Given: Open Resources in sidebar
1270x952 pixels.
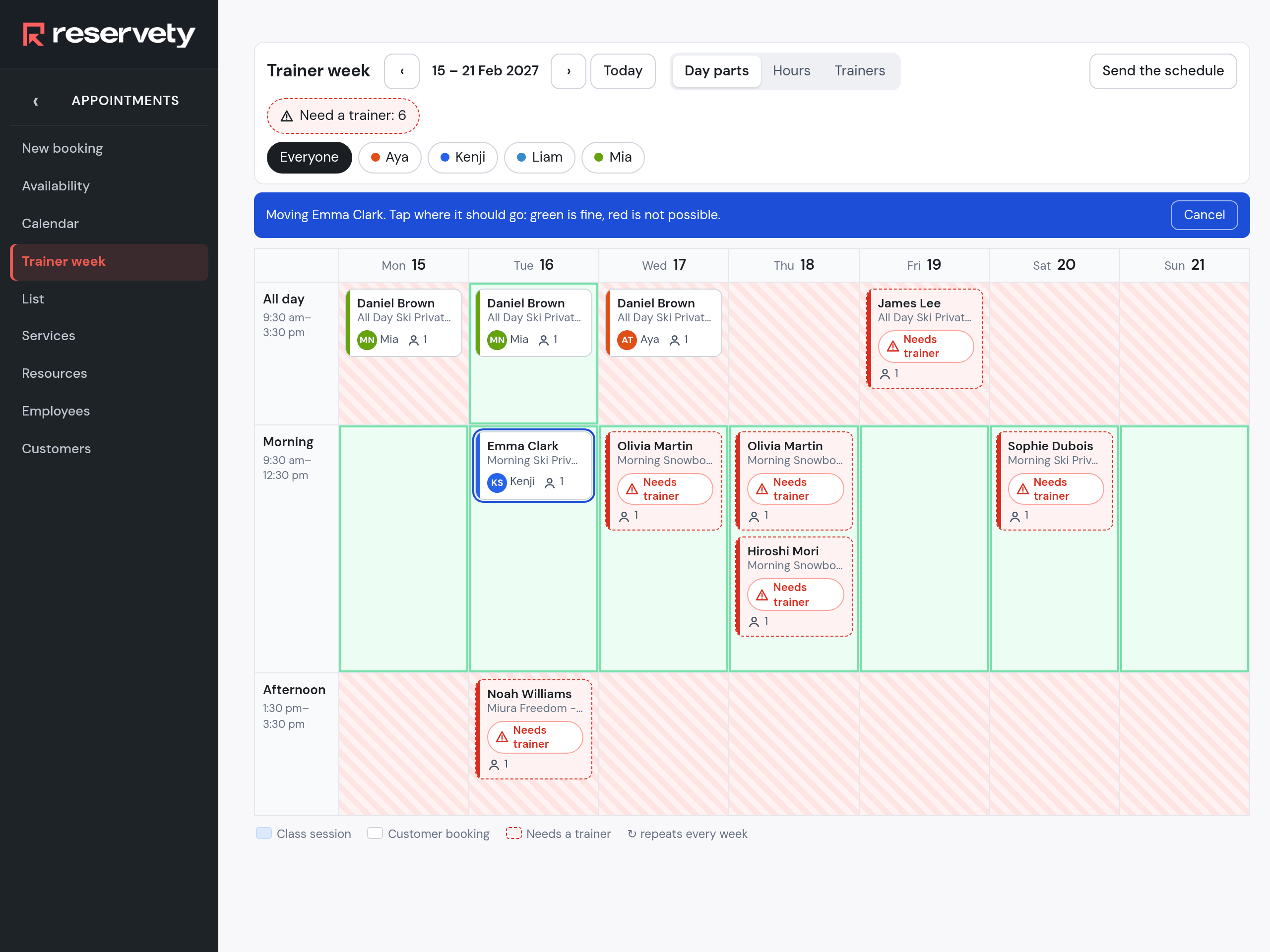Looking at the screenshot, I should pos(109,373).
